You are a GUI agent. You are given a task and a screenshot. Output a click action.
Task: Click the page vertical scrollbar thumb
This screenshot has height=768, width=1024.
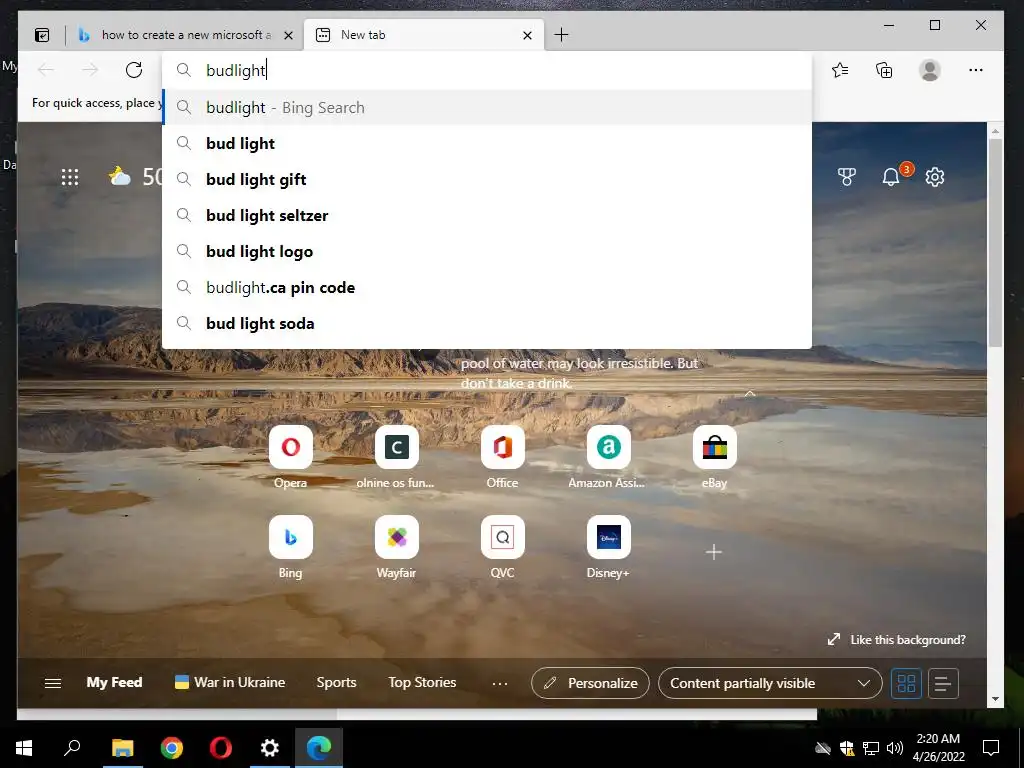pyautogui.click(x=995, y=242)
